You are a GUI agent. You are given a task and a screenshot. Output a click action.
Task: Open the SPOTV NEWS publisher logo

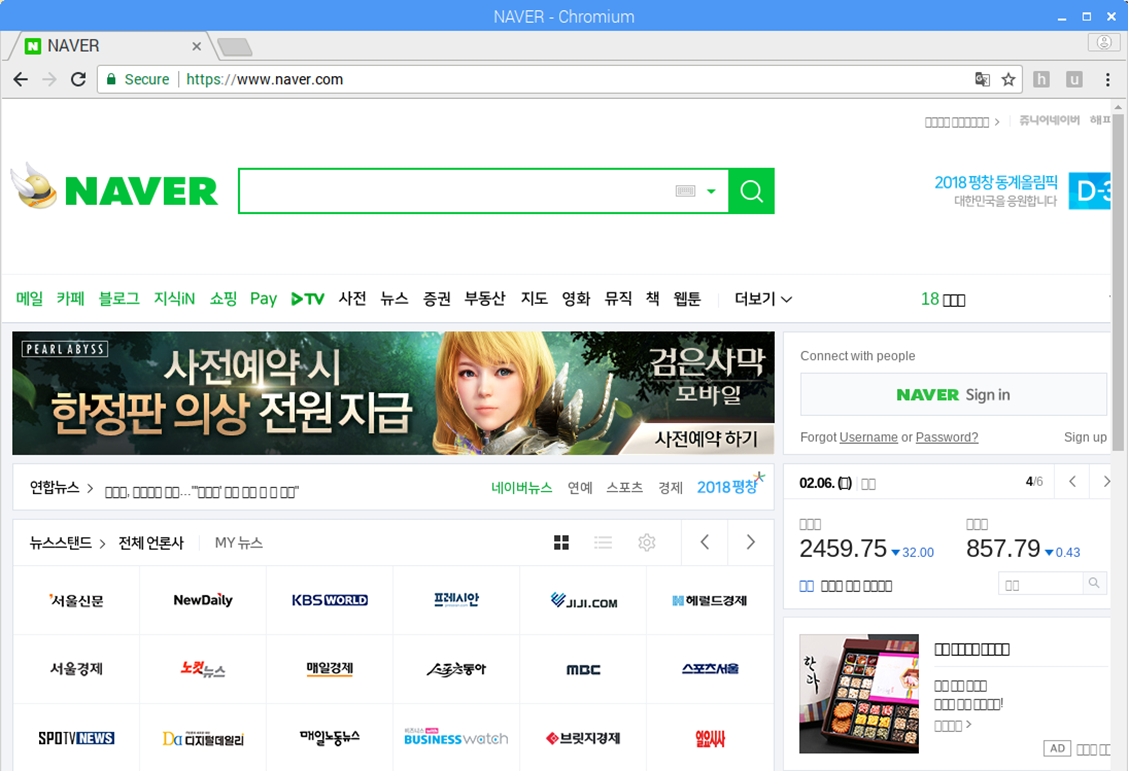(76, 738)
